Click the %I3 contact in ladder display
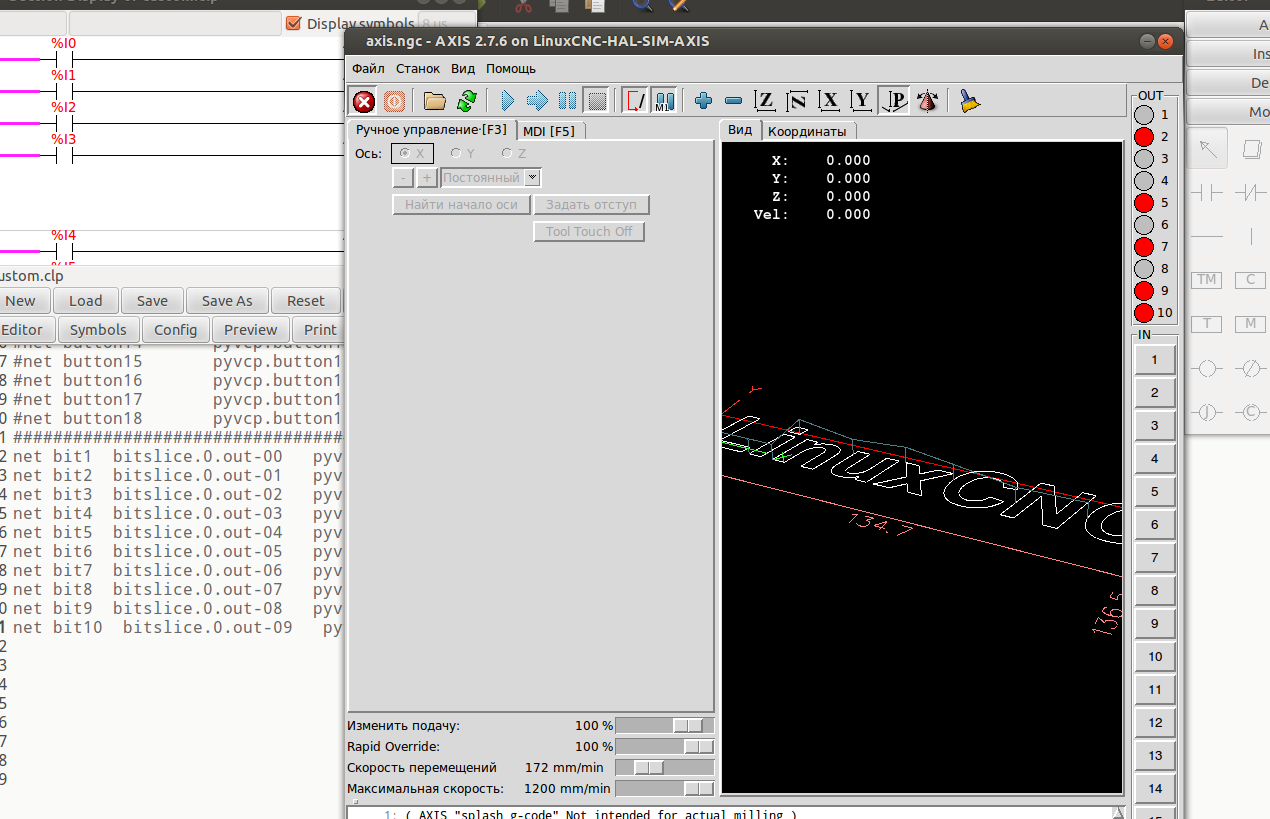This screenshot has height=819, width=1270. pyautogui.click(x=64, y=155)
